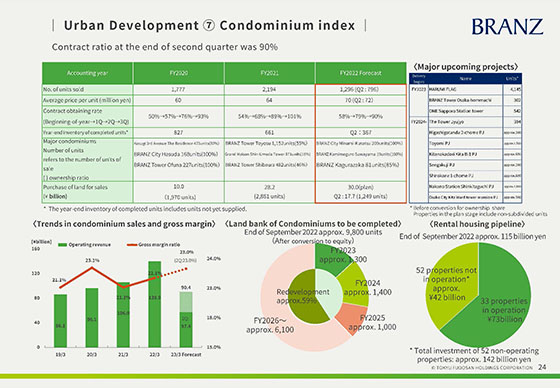Select the 'Average price per unit' row label
The height and width of the screenshot is (388, 560).
click(x=87, y=100)
